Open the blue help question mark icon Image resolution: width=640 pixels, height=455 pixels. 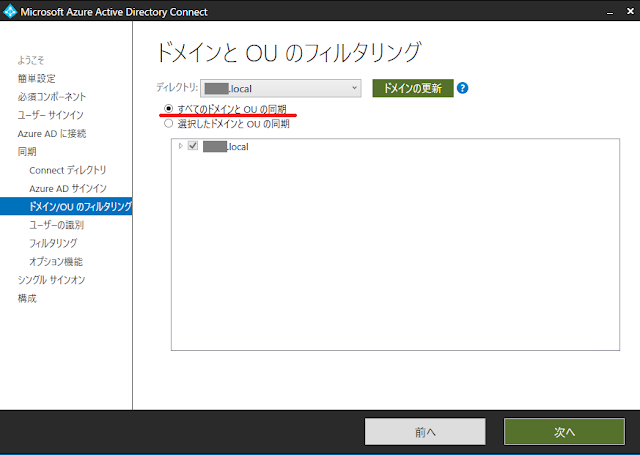pyautogui.click(x=462, y=88)
